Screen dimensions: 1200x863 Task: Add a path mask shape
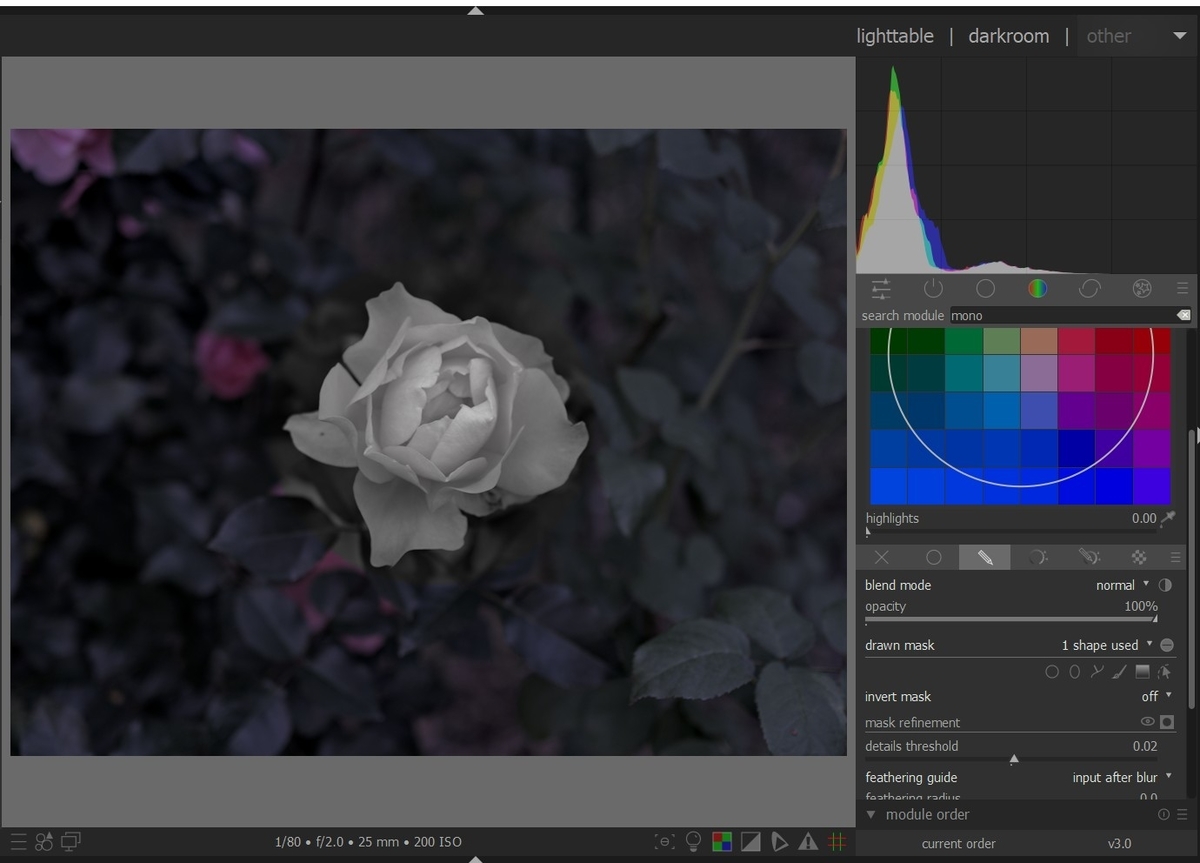click(1097, 672)
